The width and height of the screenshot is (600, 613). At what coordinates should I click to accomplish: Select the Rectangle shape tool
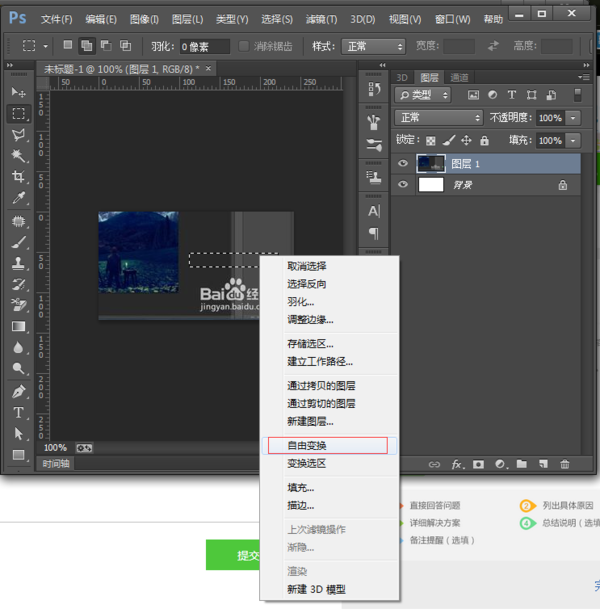tap(18, 455)
